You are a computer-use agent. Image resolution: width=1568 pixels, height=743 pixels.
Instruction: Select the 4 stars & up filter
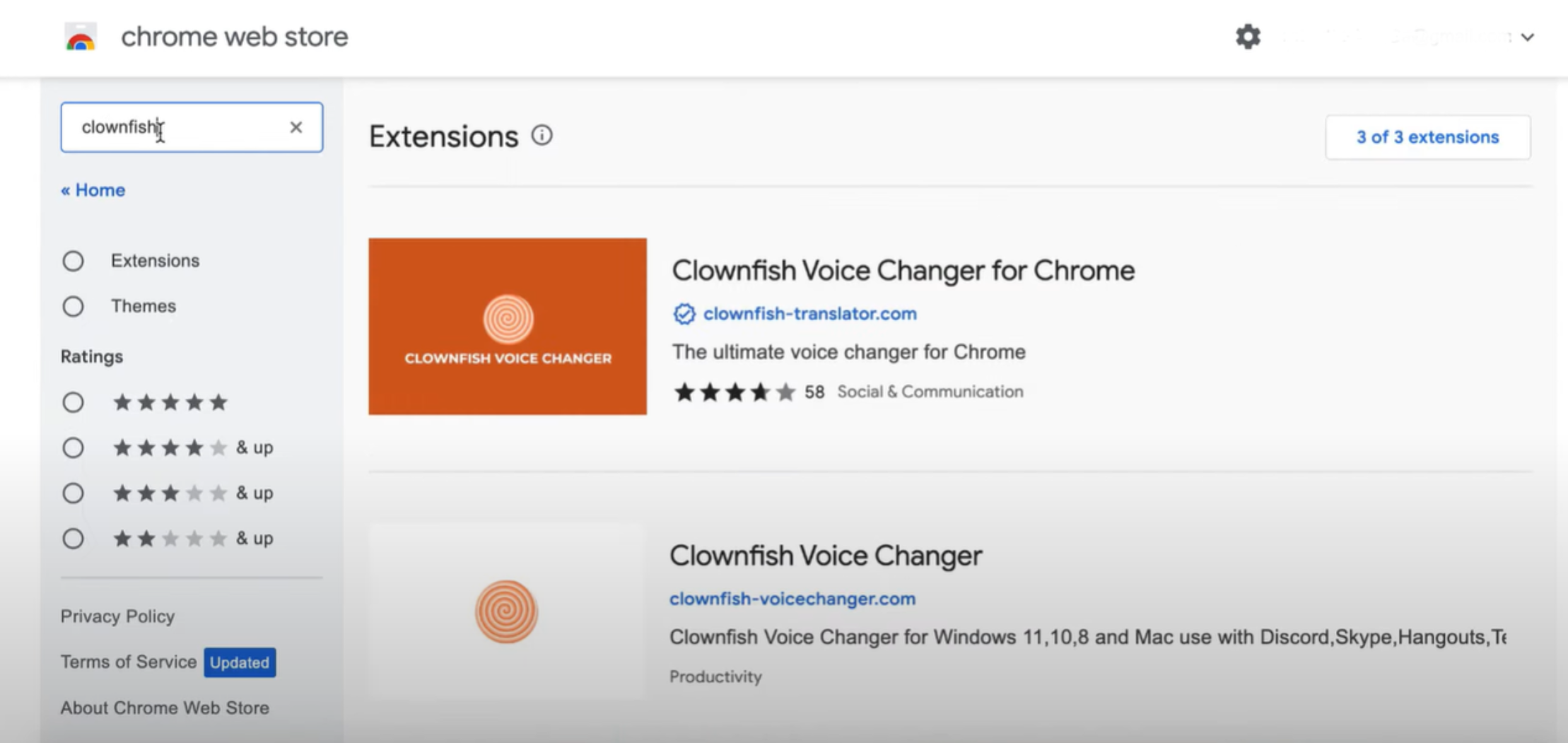tap(73, 447)
